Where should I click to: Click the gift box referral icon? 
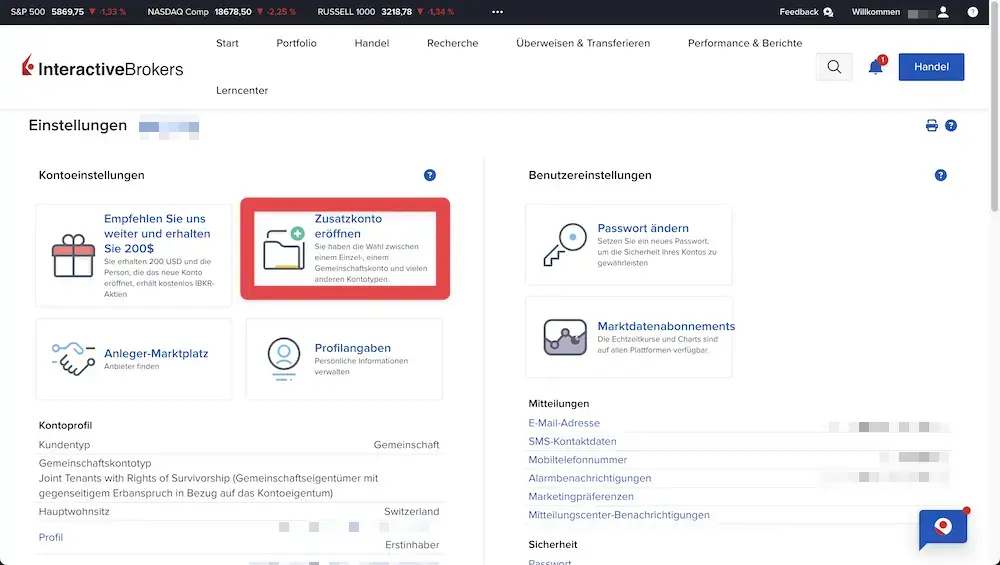(x=73, y=256)
